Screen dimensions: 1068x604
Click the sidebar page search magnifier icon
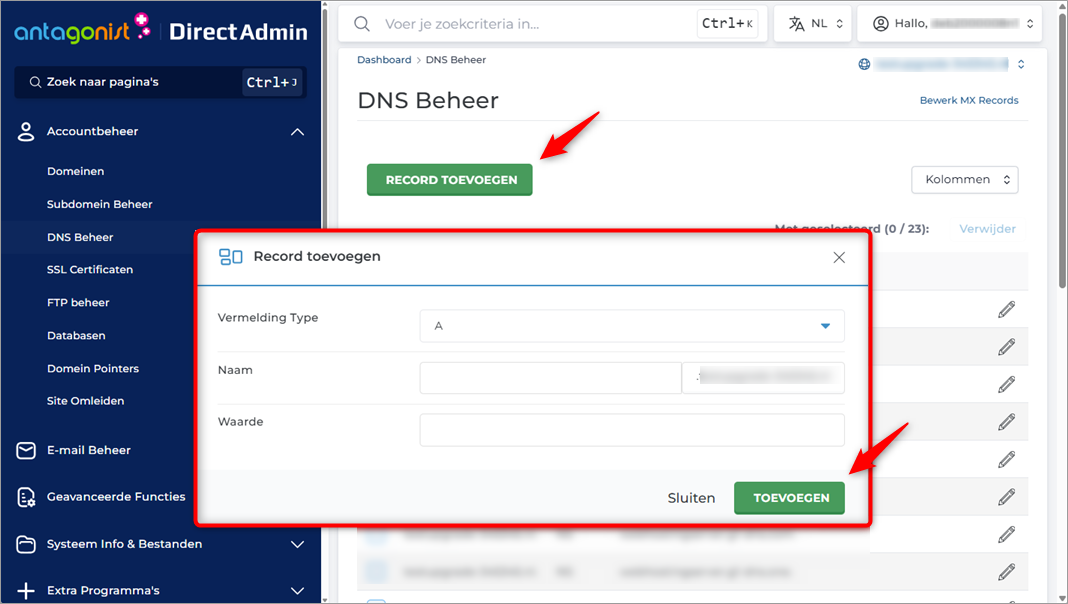(35, 82)
